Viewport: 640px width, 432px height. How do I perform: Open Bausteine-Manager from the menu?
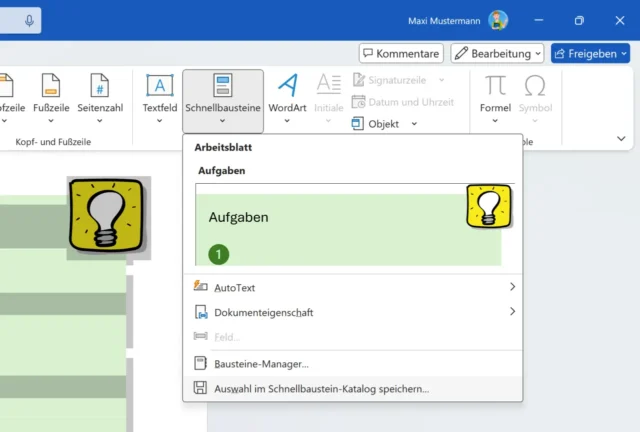[260, 364]
